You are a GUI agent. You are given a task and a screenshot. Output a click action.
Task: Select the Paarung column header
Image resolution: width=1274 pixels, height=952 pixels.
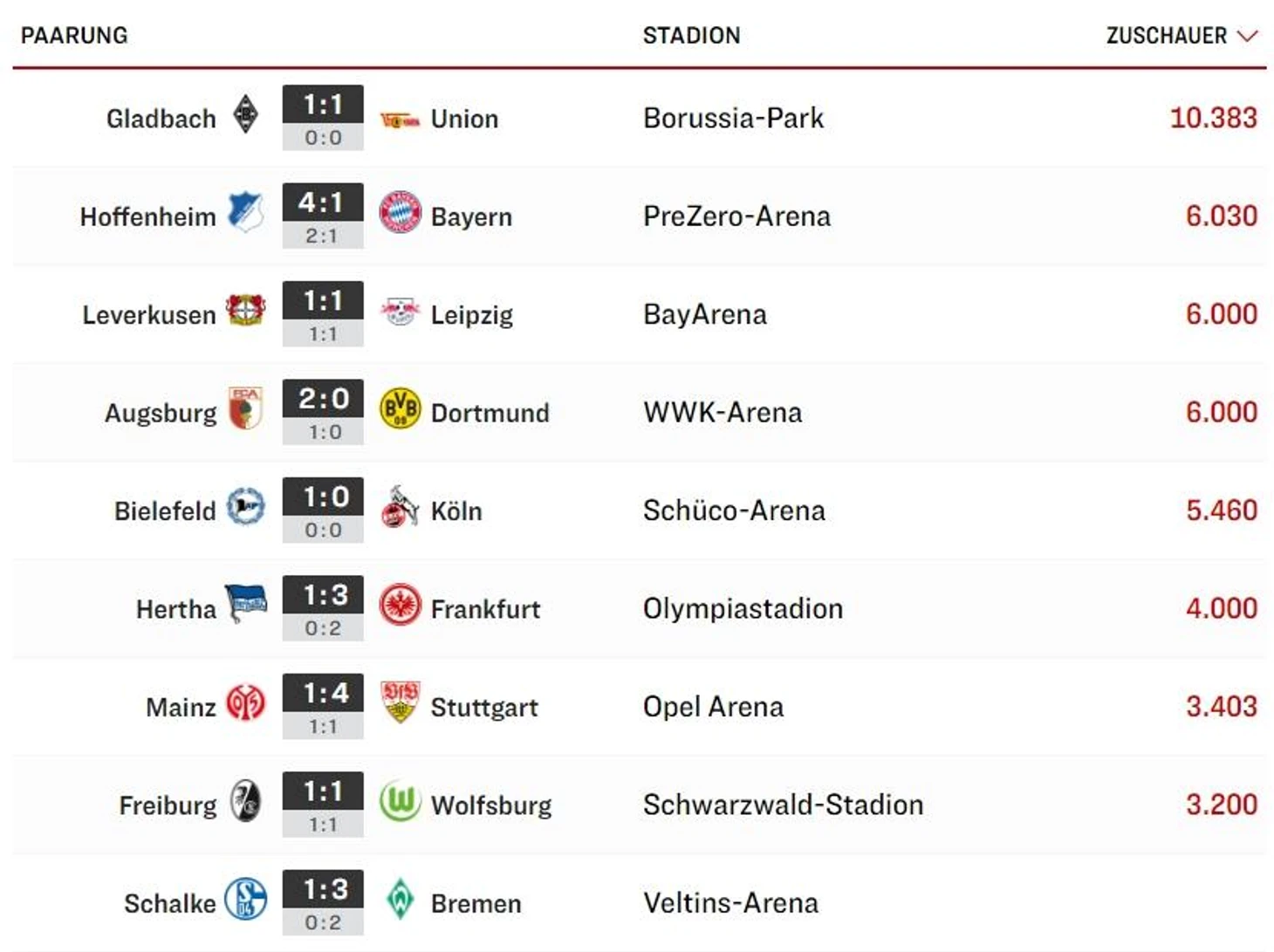tap(74, 36)
